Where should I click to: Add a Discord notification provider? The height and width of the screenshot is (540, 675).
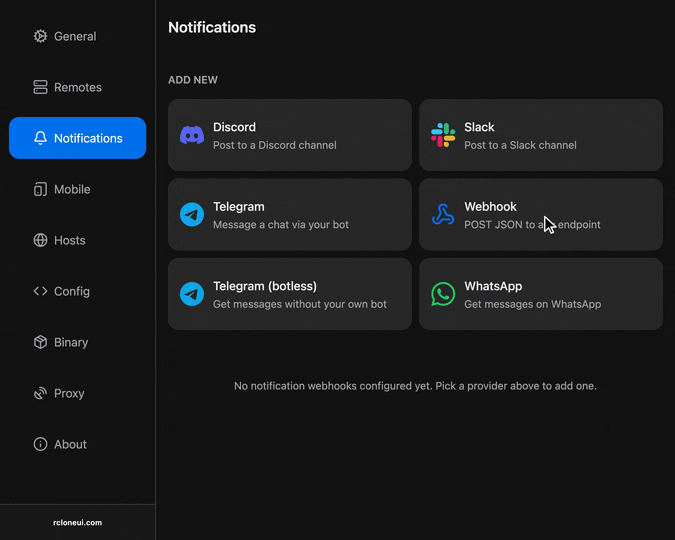pyautogui.click(x=290, y=135)
